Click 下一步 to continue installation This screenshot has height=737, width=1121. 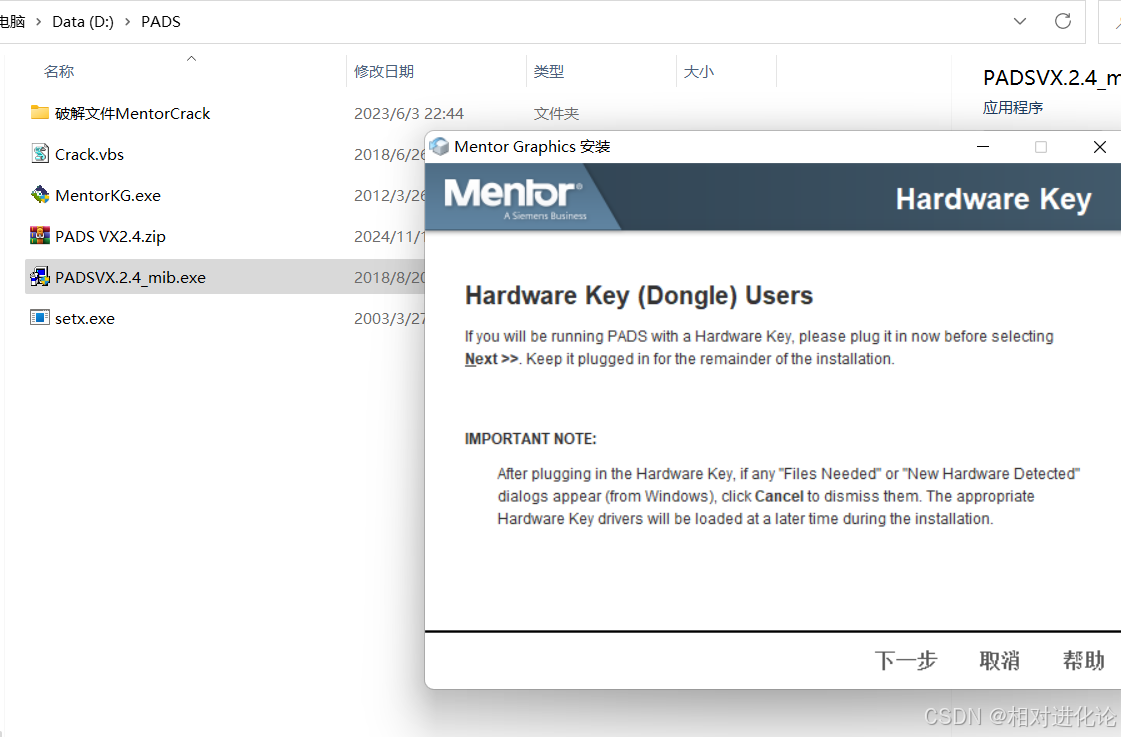pyautogui.click(x=905, y=660)
